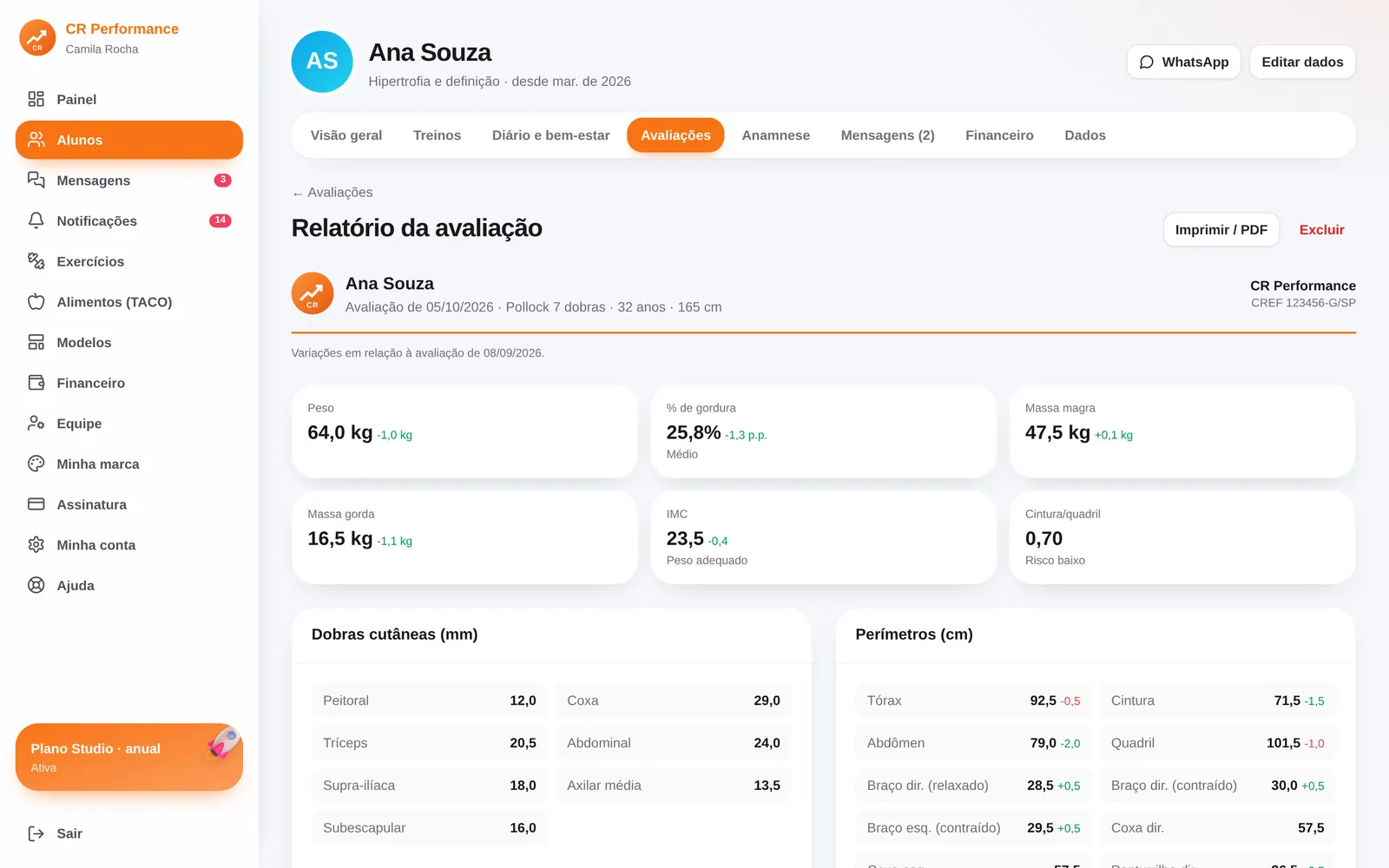Click the 25,8% body fat value
The image size is (1389, 868).
(694, 432)
